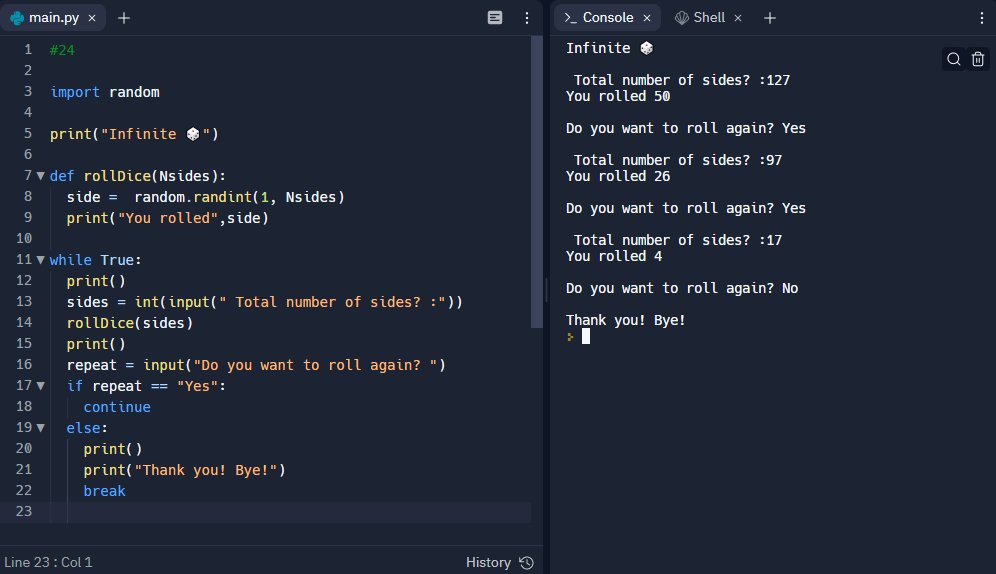Viewport: 996px width, 574px height.
Task: Click Python file icon on main.py tab
Action: [x=17, y=18]
